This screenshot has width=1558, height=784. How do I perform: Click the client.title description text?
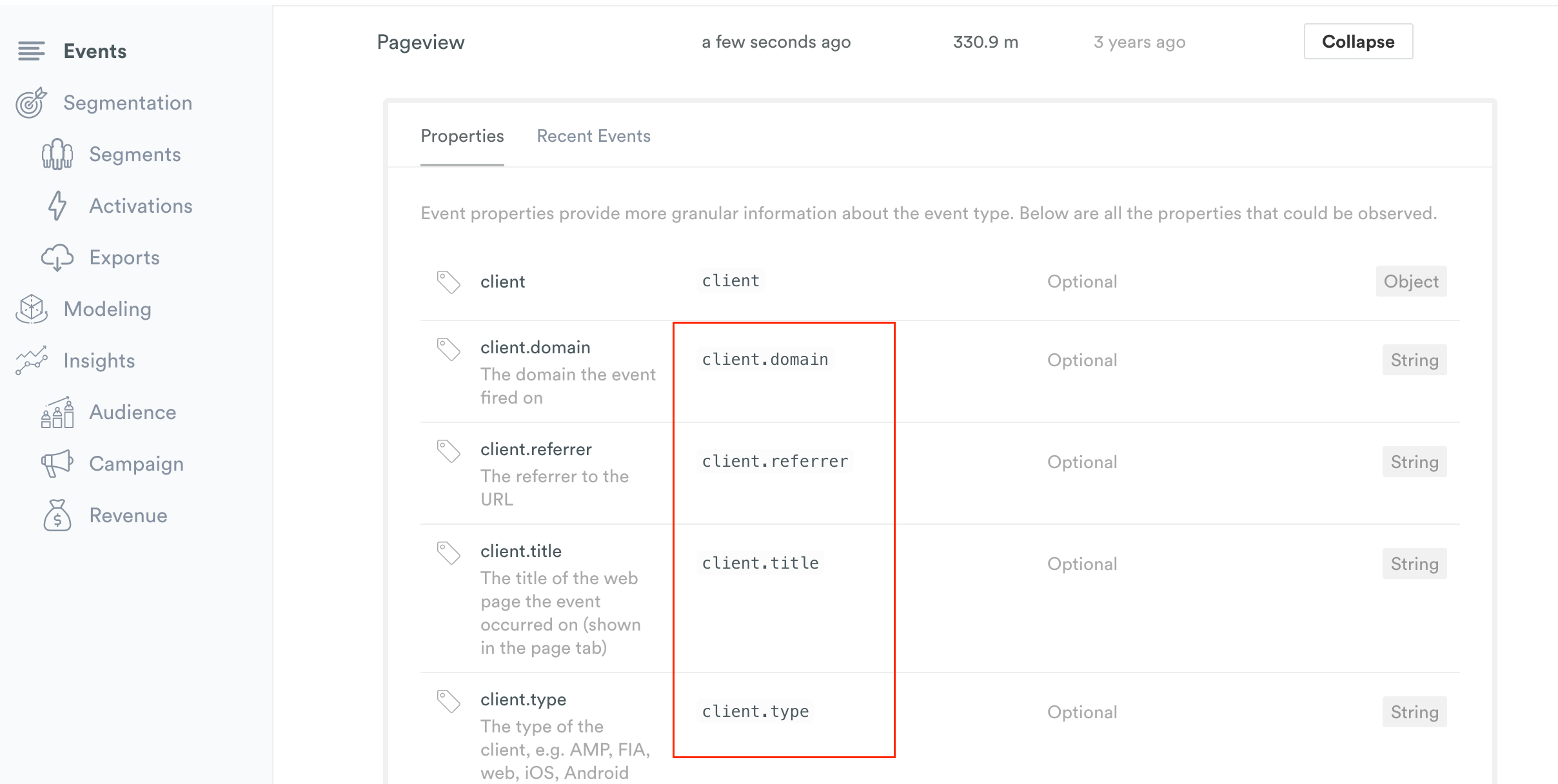click(x=561, y=613)
